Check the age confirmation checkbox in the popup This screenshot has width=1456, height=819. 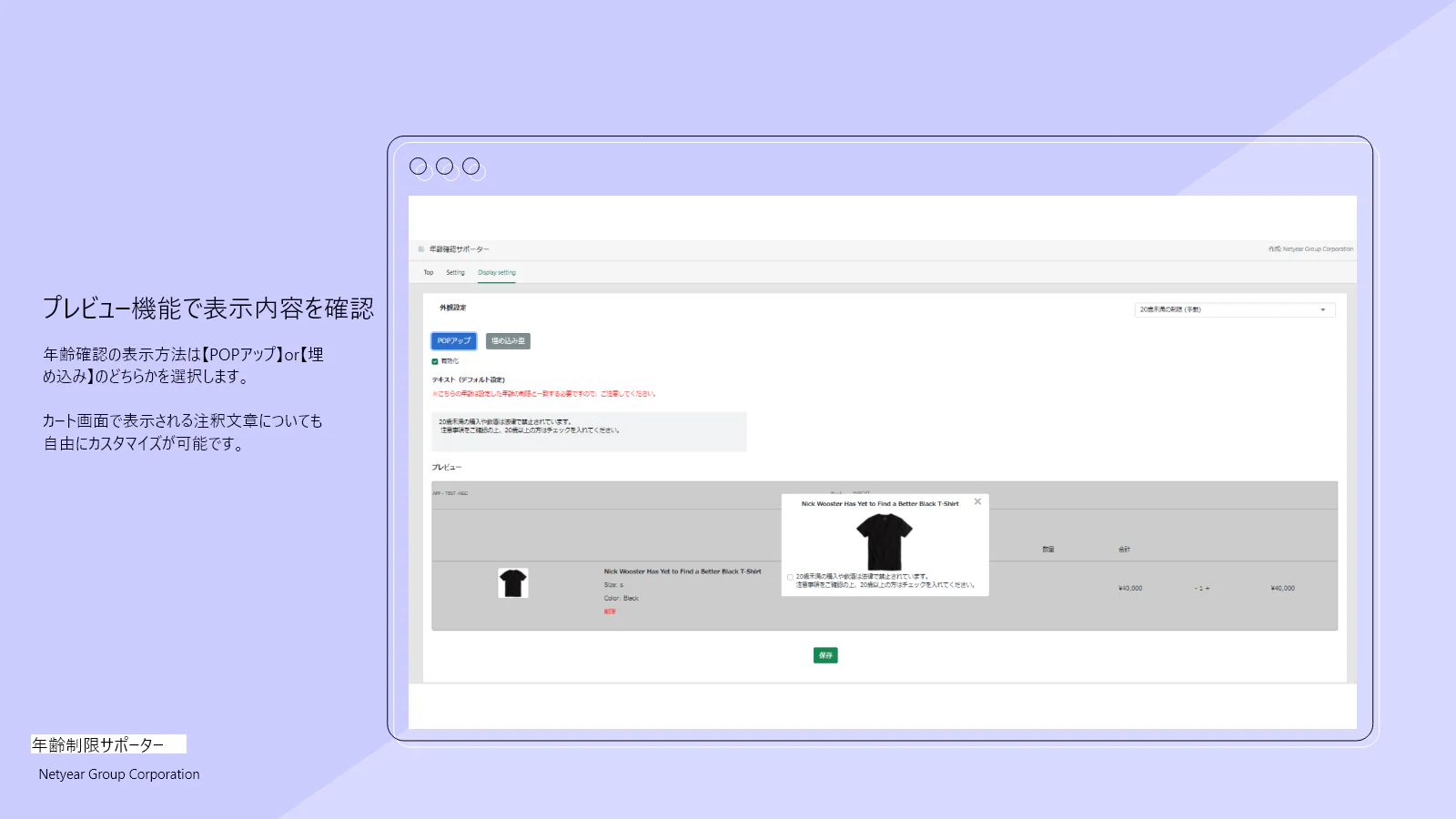[790, 577]
